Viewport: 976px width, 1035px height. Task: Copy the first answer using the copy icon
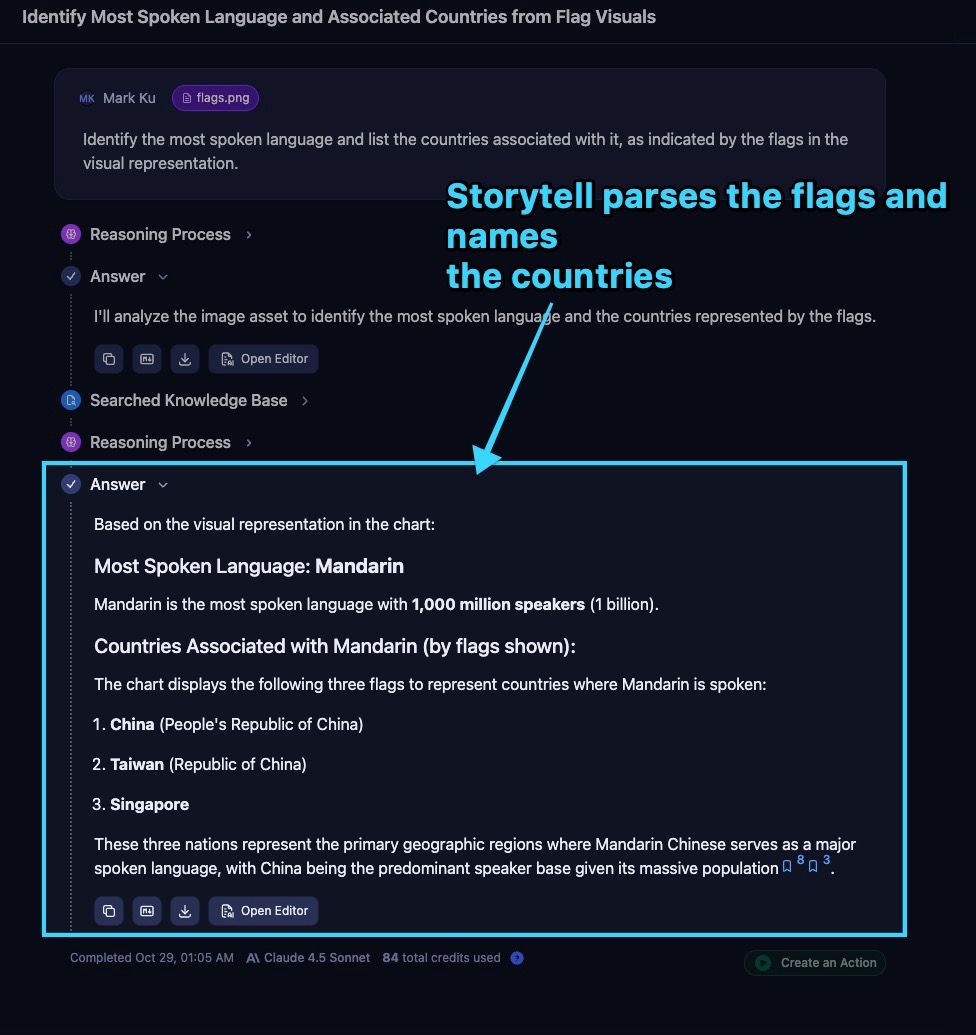(x=109, y=359)
